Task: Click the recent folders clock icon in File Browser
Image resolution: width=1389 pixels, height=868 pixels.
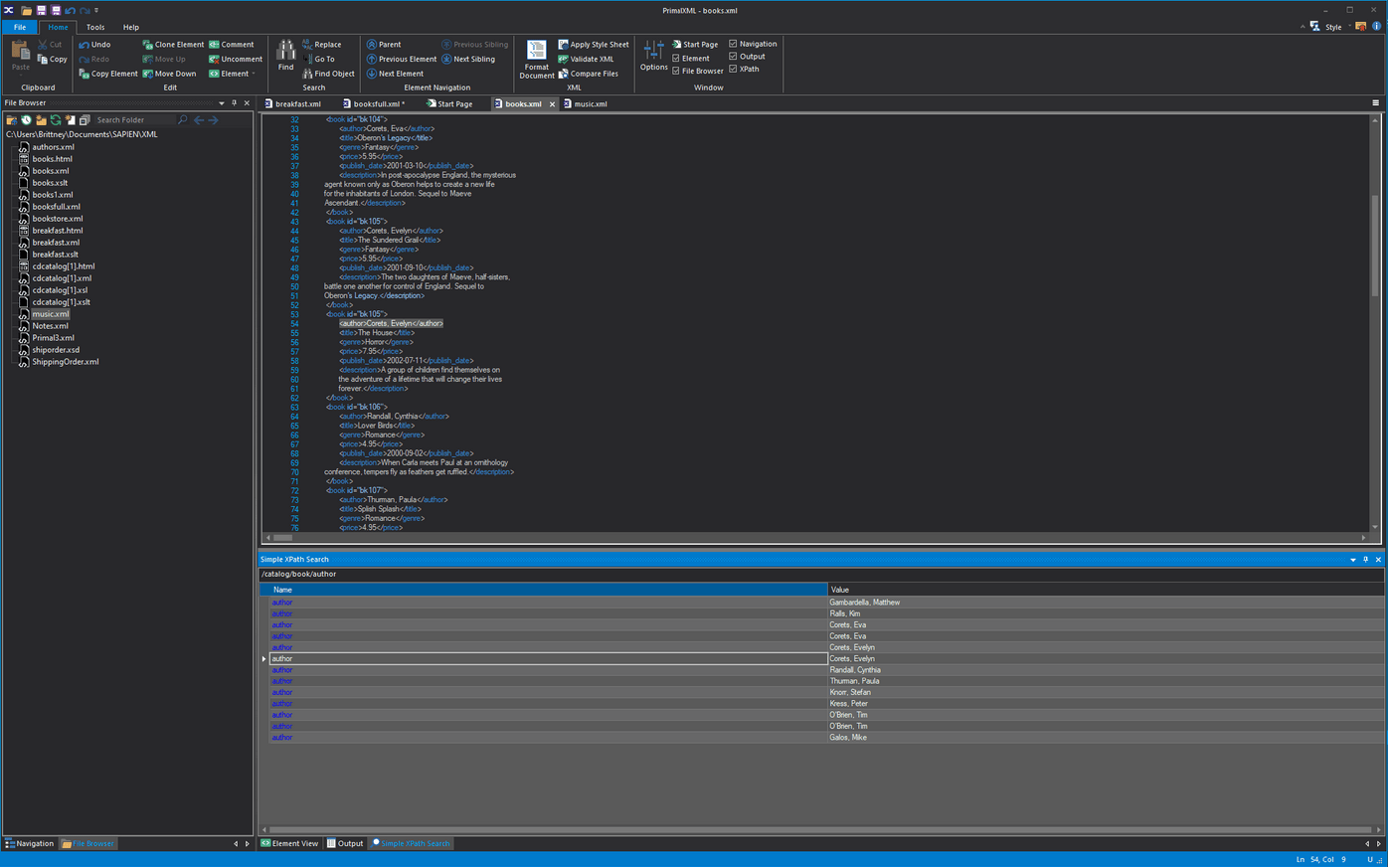Action: pos(27,120)
